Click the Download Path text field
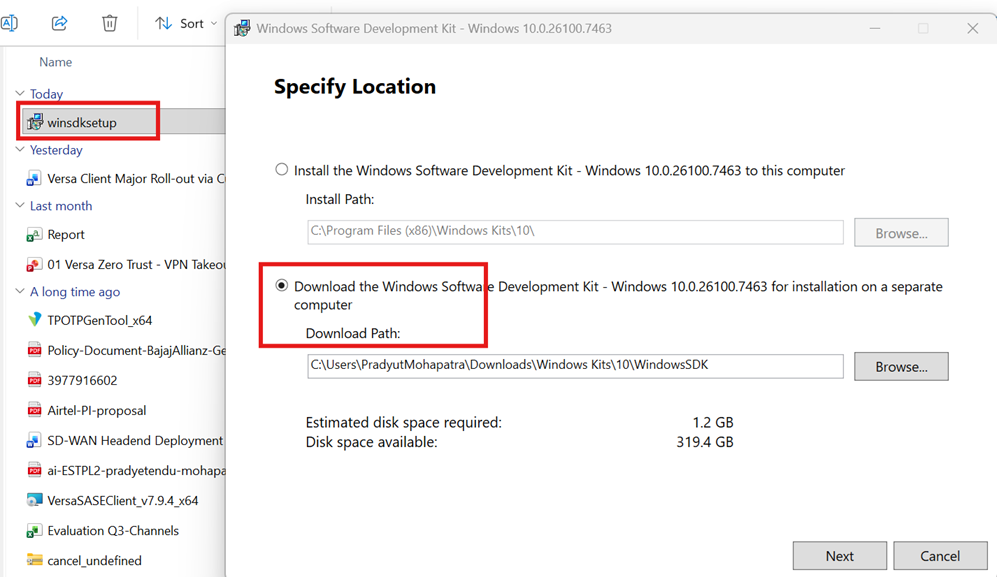The image size is (997, 577). click(x=575, y=366)
